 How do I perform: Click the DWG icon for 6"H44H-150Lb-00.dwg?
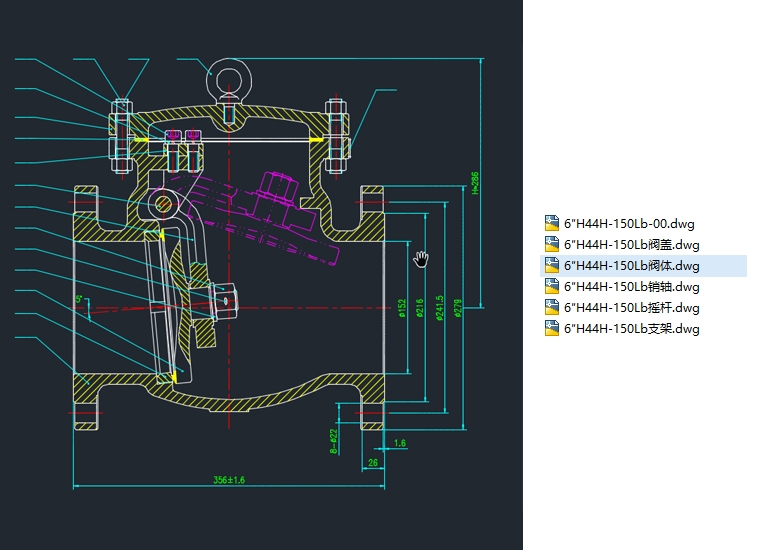(x=552, y=223)
